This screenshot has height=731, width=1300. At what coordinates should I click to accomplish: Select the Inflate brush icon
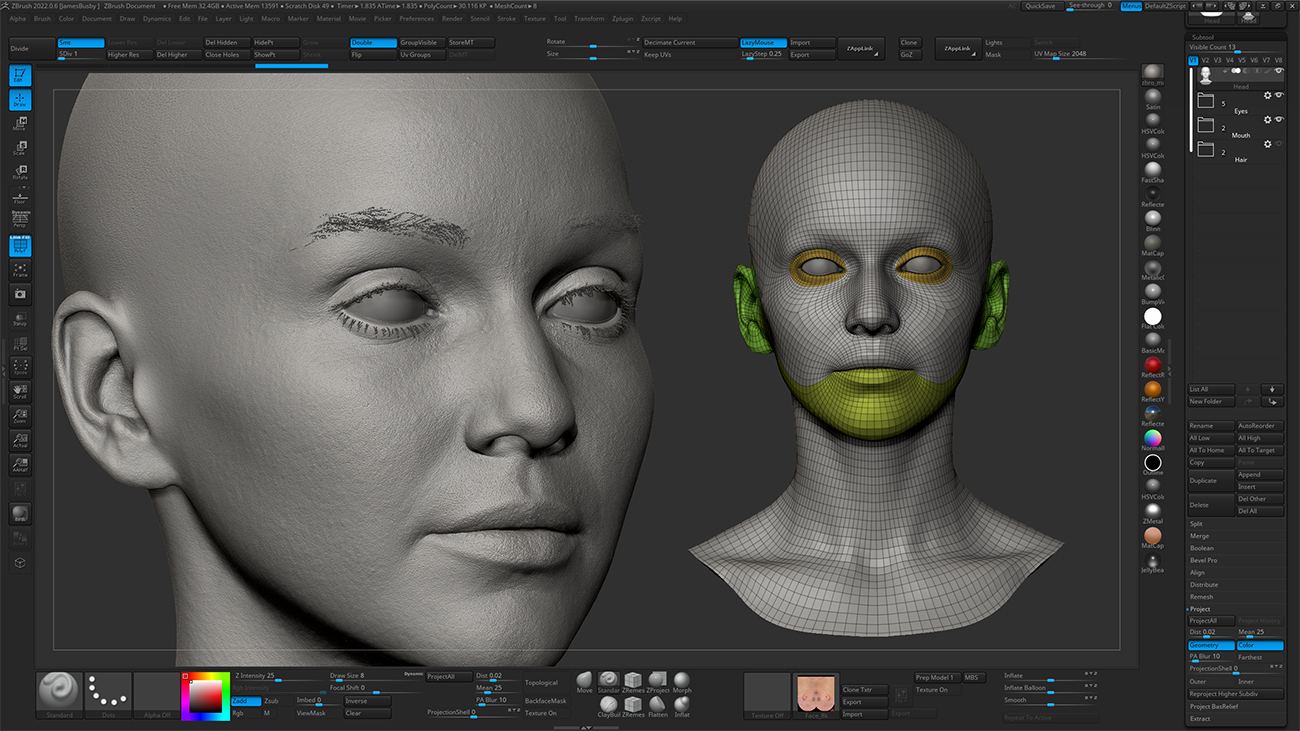(x=683, y=705)
